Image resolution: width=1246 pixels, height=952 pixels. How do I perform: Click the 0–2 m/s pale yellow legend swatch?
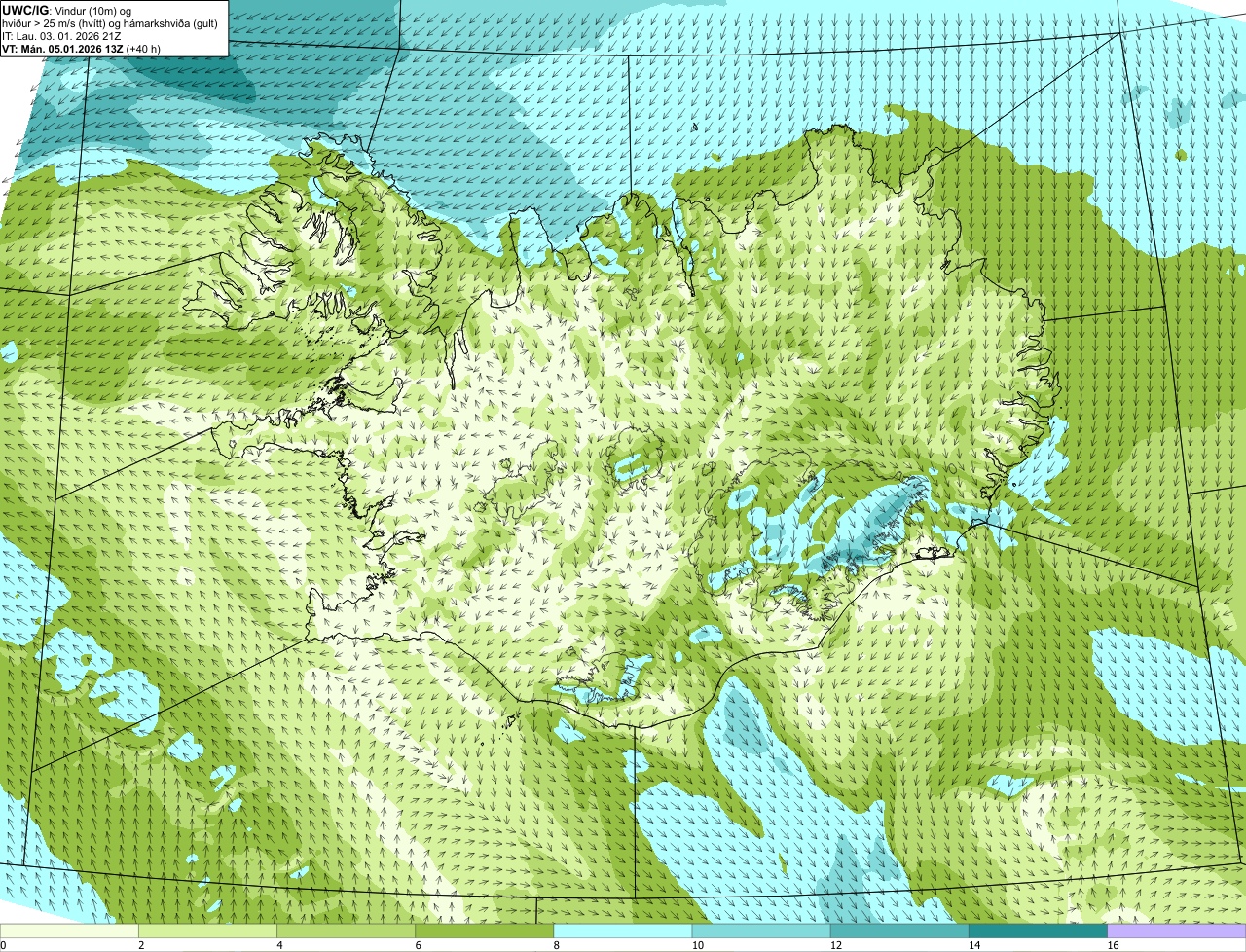point(69,931)
